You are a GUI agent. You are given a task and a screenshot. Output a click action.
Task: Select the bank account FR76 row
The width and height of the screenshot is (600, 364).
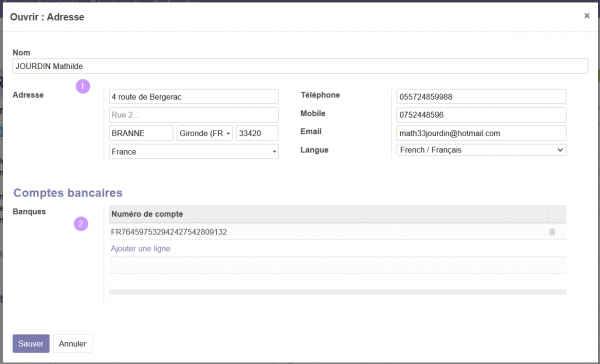pyautogui.click(x=328, y=232)
